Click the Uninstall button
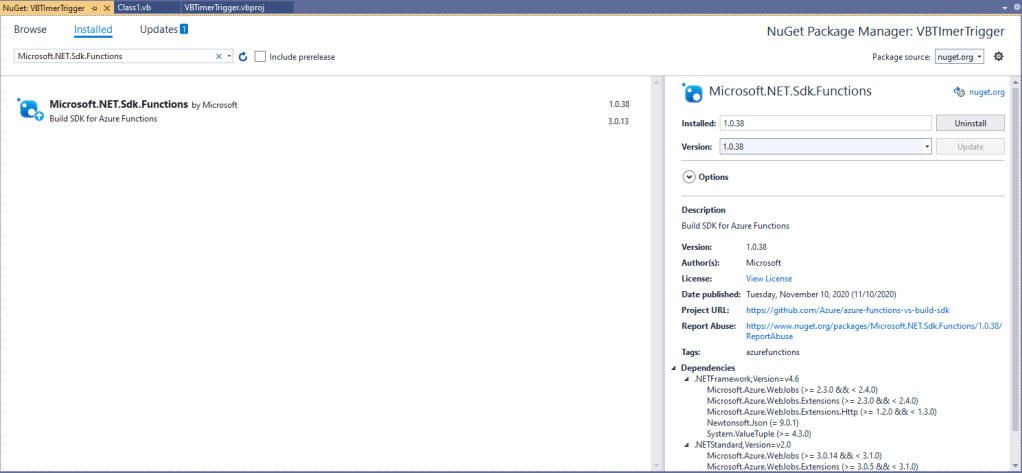Viewport: 1022px width, 473px height. click(970, 123)
